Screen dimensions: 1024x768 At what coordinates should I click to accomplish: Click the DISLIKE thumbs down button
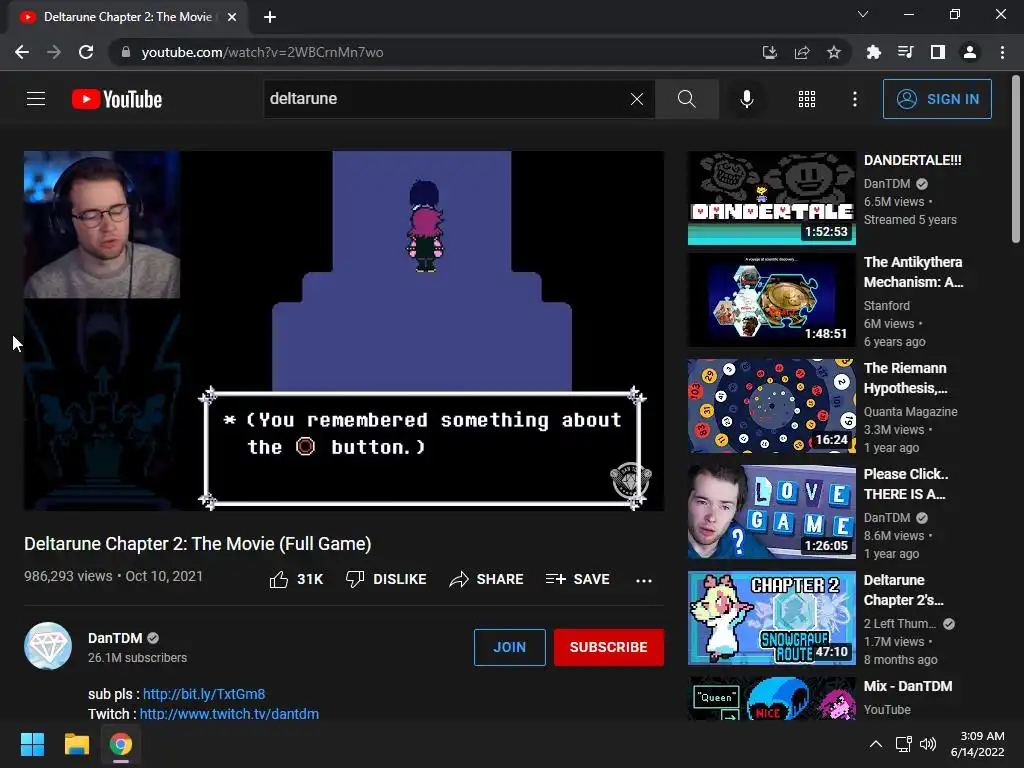click(386, 579)
